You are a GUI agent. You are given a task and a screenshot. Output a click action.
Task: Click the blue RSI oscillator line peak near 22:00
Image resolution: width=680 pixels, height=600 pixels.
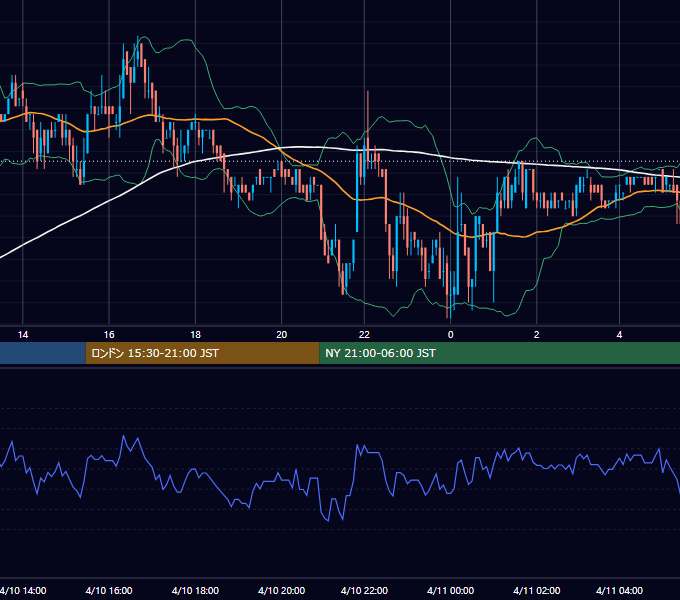click(358, 446)
